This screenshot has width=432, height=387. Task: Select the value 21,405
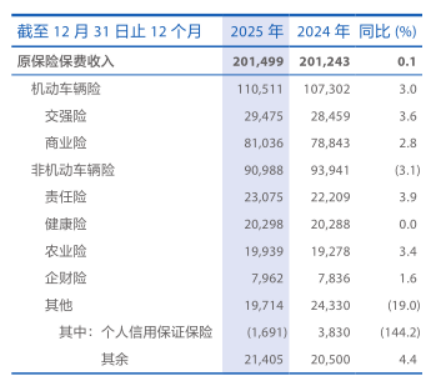click(x=263, y=360)
